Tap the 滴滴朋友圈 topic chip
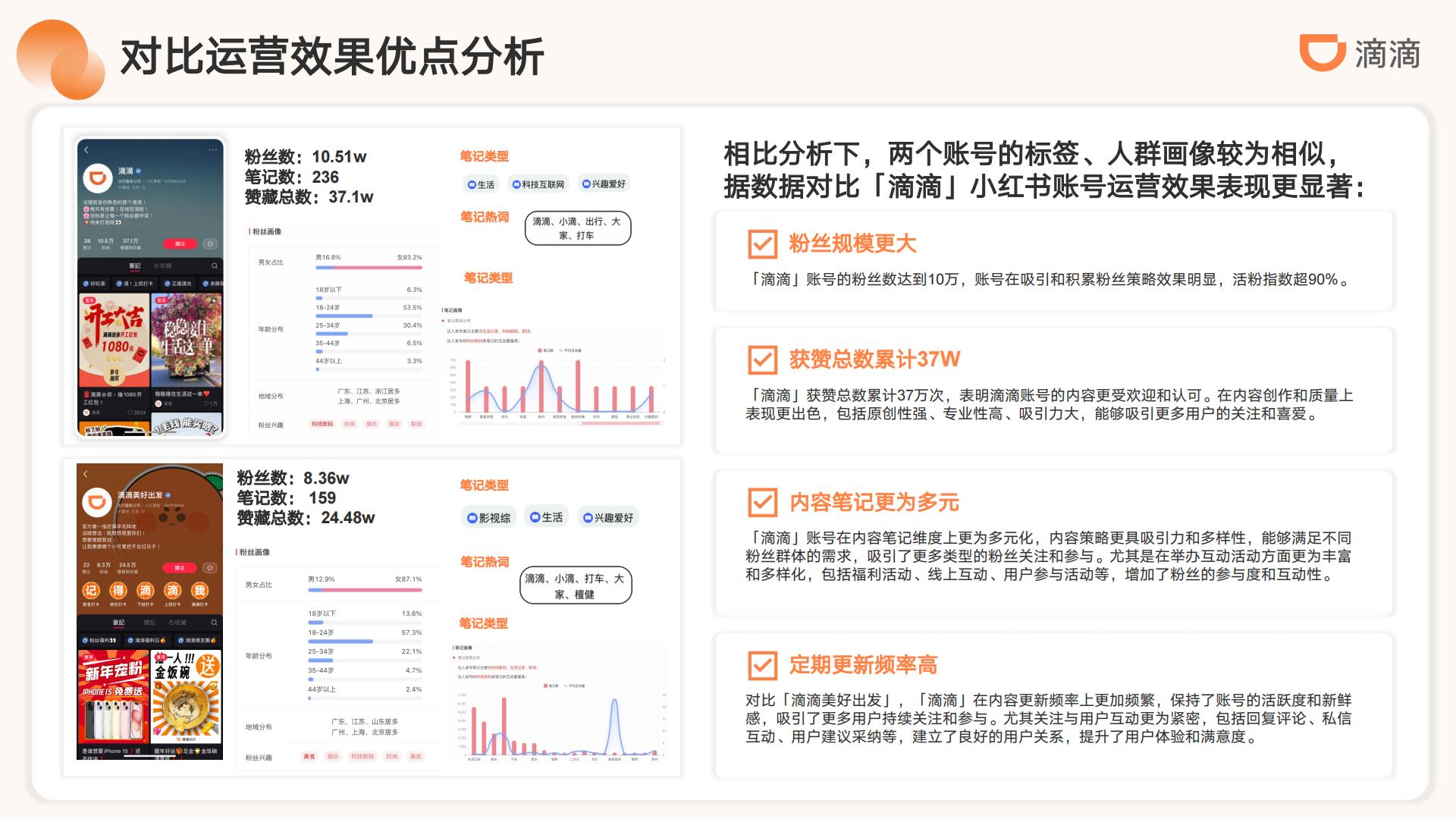 coord(198,641)
